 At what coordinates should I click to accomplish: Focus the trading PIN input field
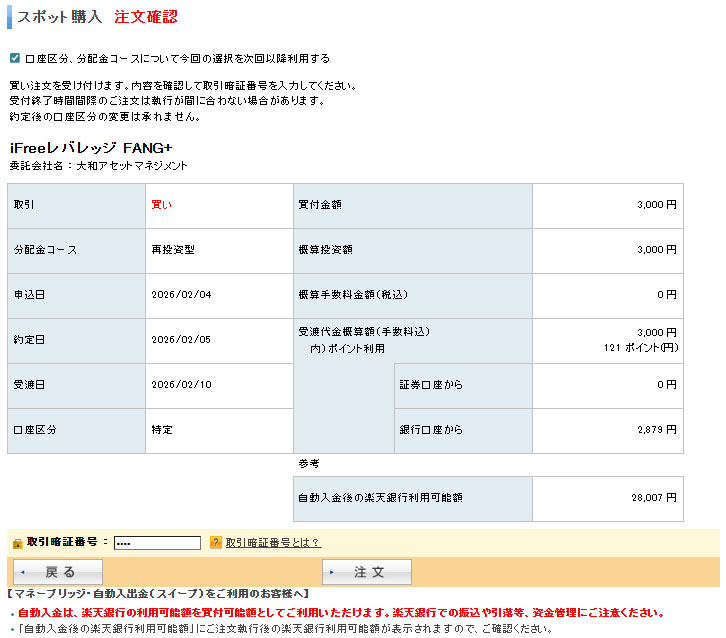(157, 543)
